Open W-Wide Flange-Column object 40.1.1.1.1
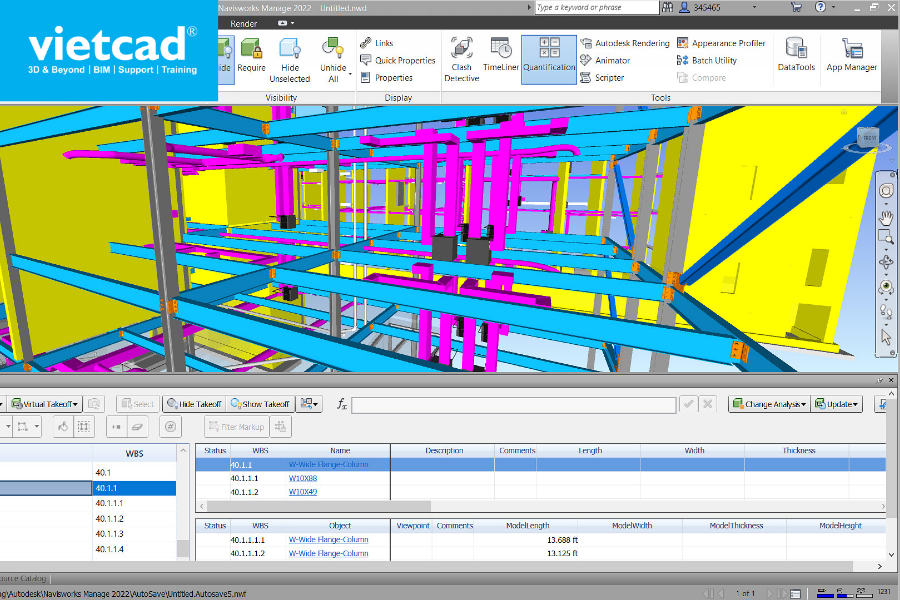This screenshot has height=600, width=900. click(328, 540)
